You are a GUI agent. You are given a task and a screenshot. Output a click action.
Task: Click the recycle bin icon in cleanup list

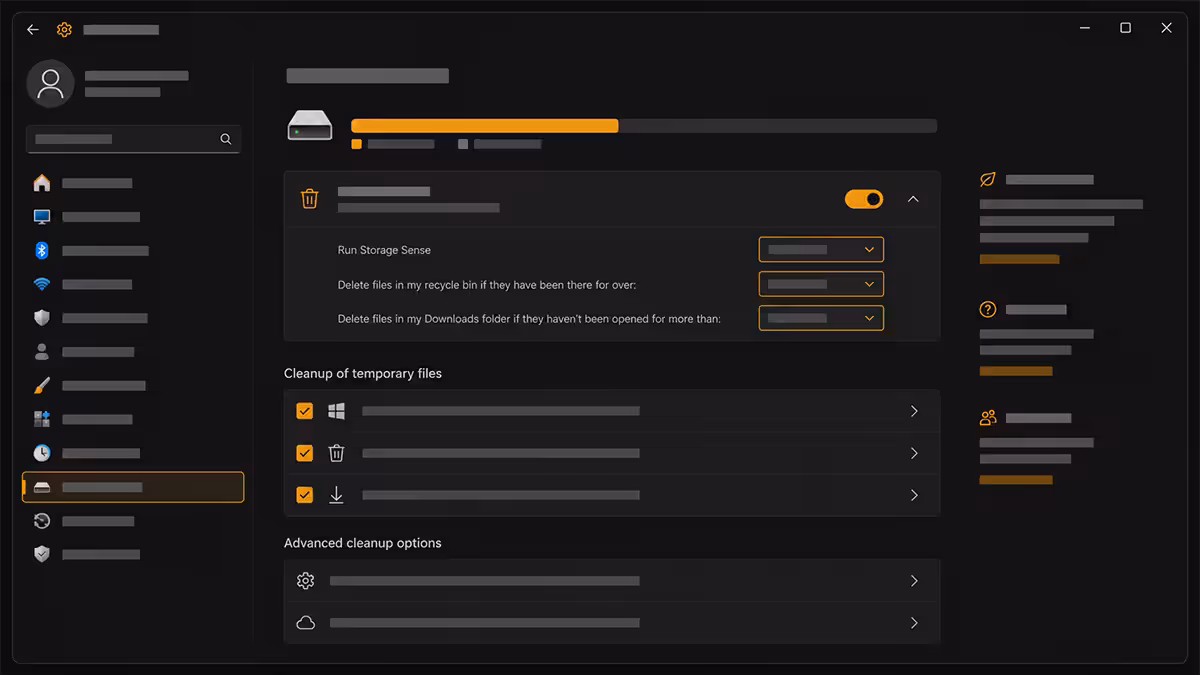point(337,453)
